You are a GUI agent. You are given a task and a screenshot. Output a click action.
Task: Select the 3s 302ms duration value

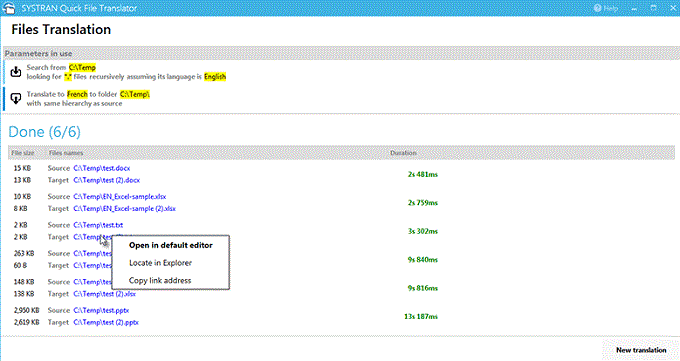423,231
